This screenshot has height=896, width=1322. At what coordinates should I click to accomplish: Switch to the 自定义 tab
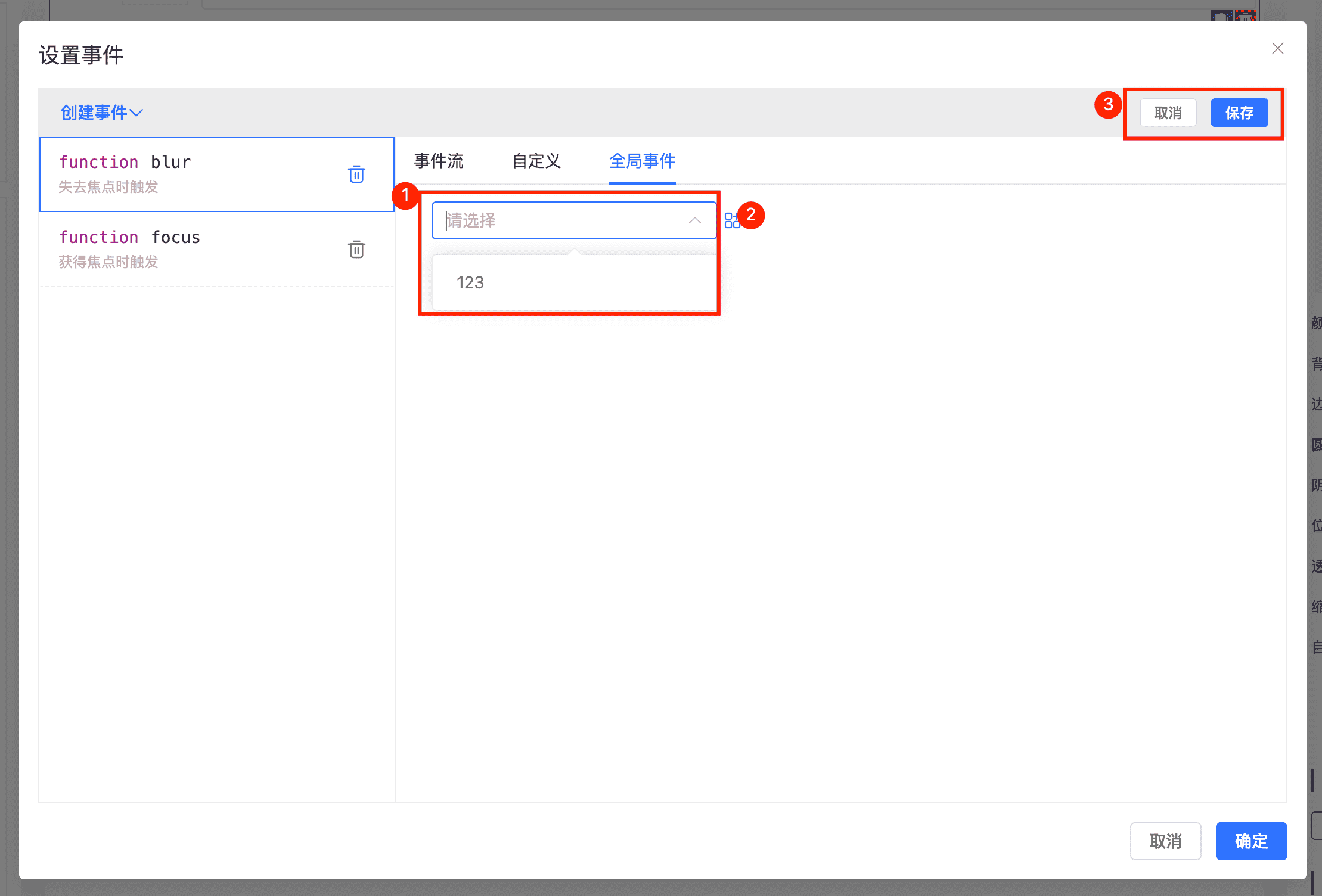536,161
